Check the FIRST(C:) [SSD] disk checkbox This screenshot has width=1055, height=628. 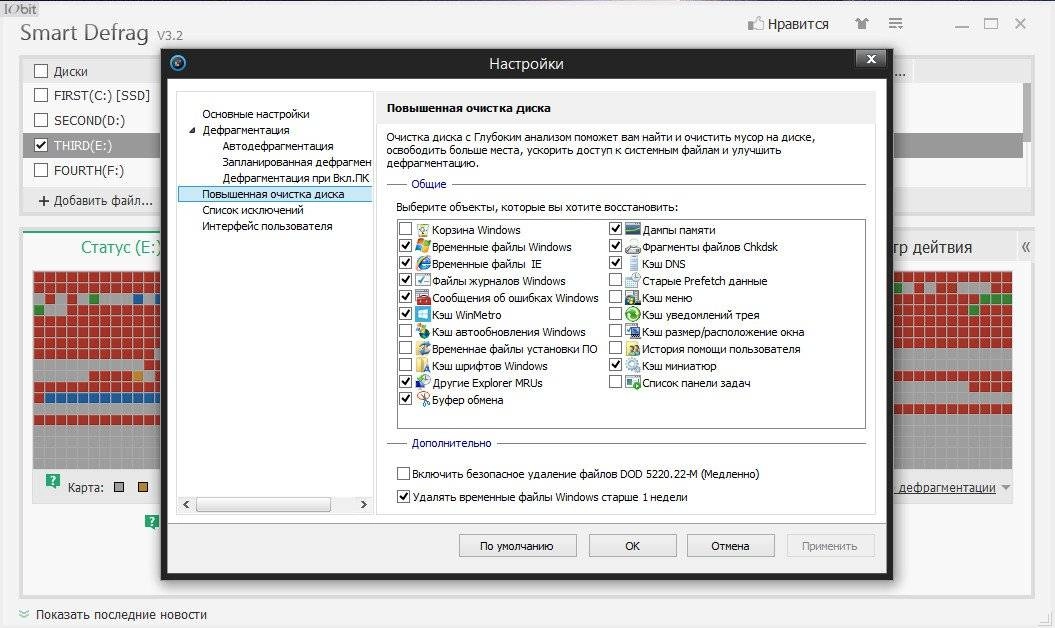[41, 95]
